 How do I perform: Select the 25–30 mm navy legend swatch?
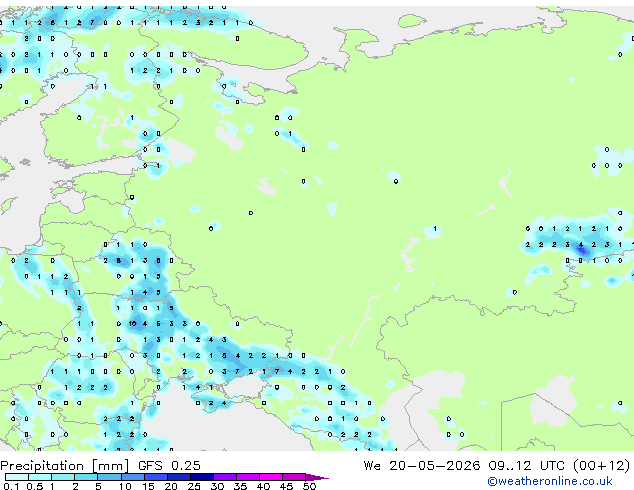click(202, 477)
